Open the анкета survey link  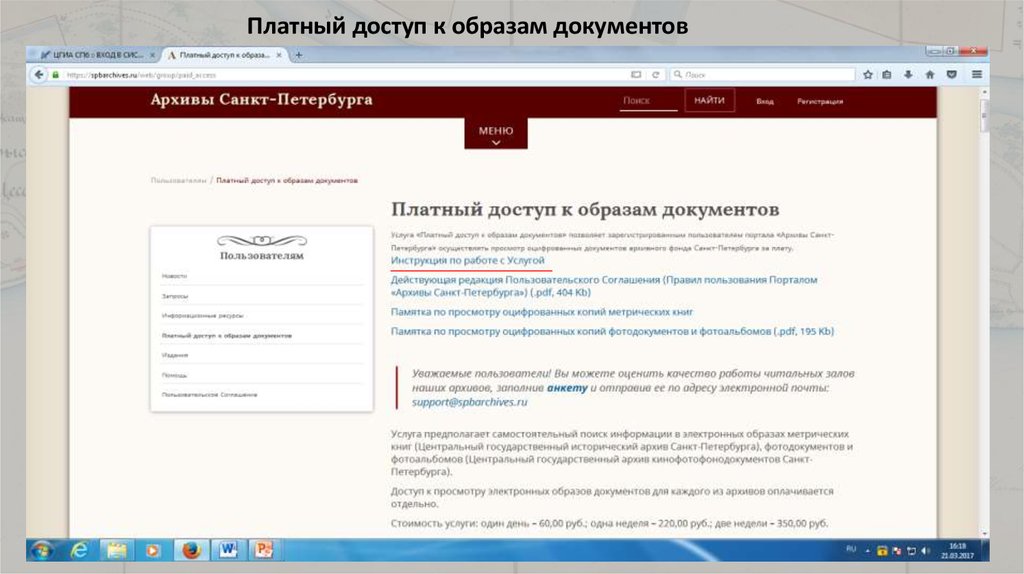567,387
